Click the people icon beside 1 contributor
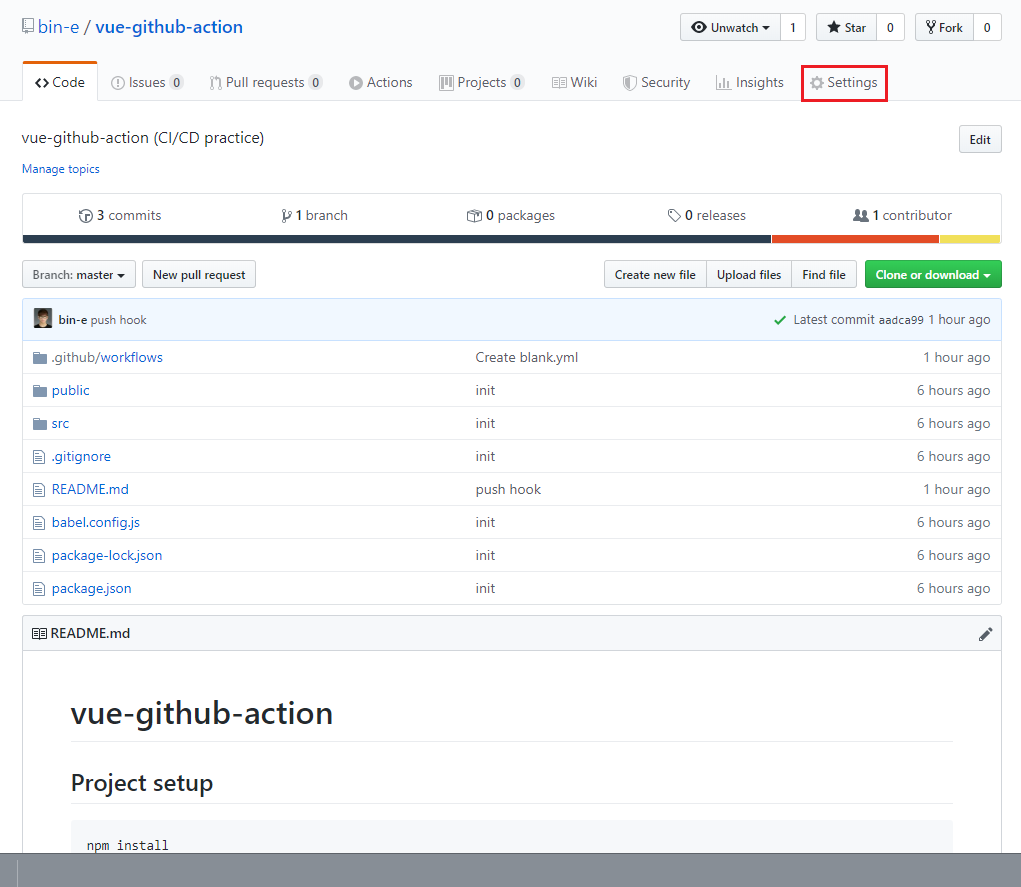 (x=861, y=216)
